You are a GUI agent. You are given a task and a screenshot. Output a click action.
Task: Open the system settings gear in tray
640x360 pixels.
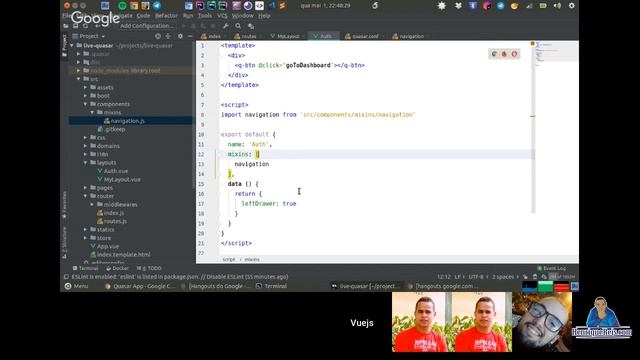(x=571, y=6)
